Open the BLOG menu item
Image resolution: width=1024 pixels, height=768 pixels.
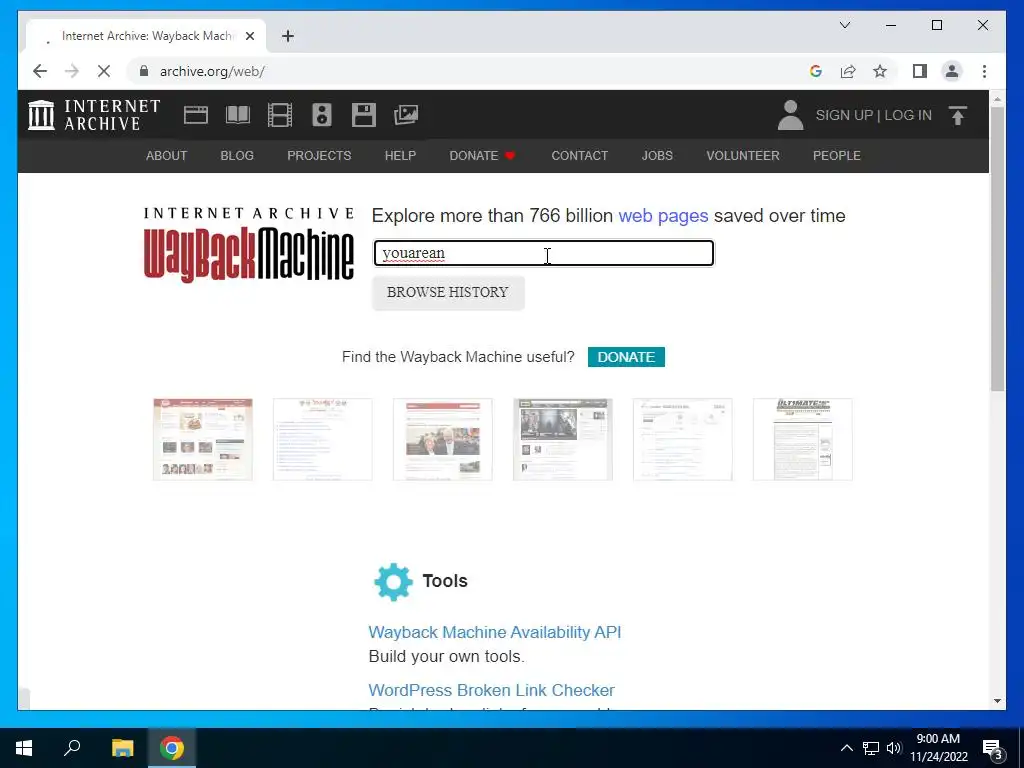pos(236,155)
